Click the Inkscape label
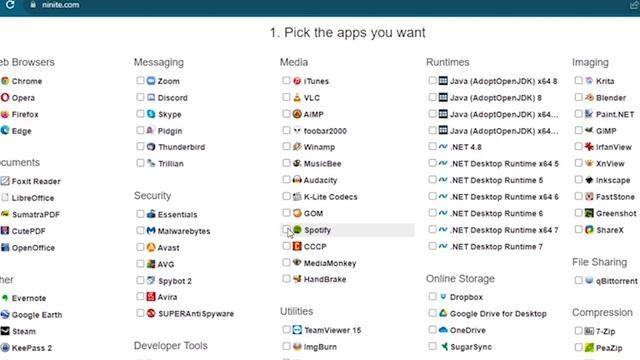640x360 pixels. click(x=613, y=180)
